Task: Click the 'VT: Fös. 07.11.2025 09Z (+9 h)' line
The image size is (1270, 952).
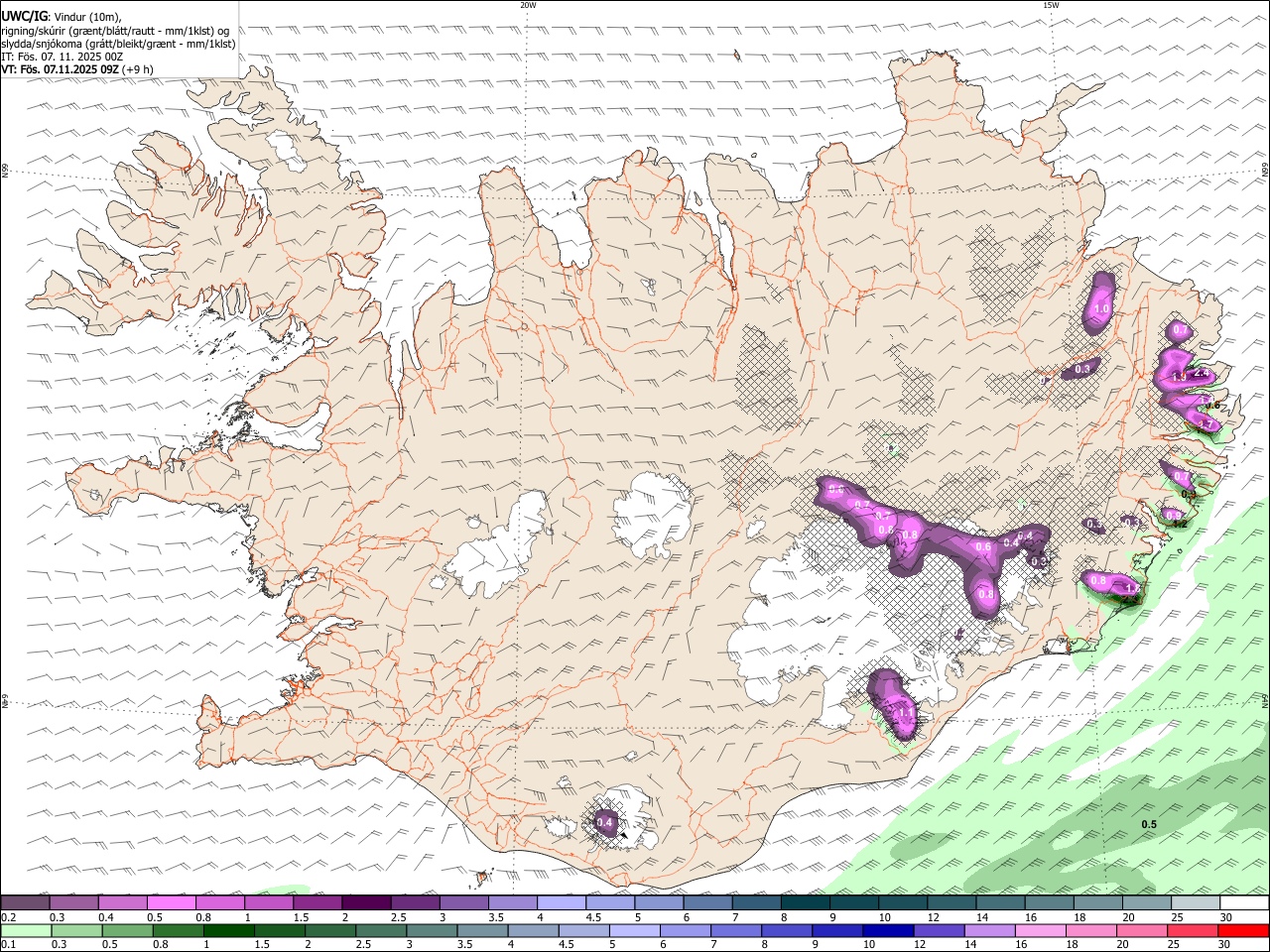Action: pos(77,69)
